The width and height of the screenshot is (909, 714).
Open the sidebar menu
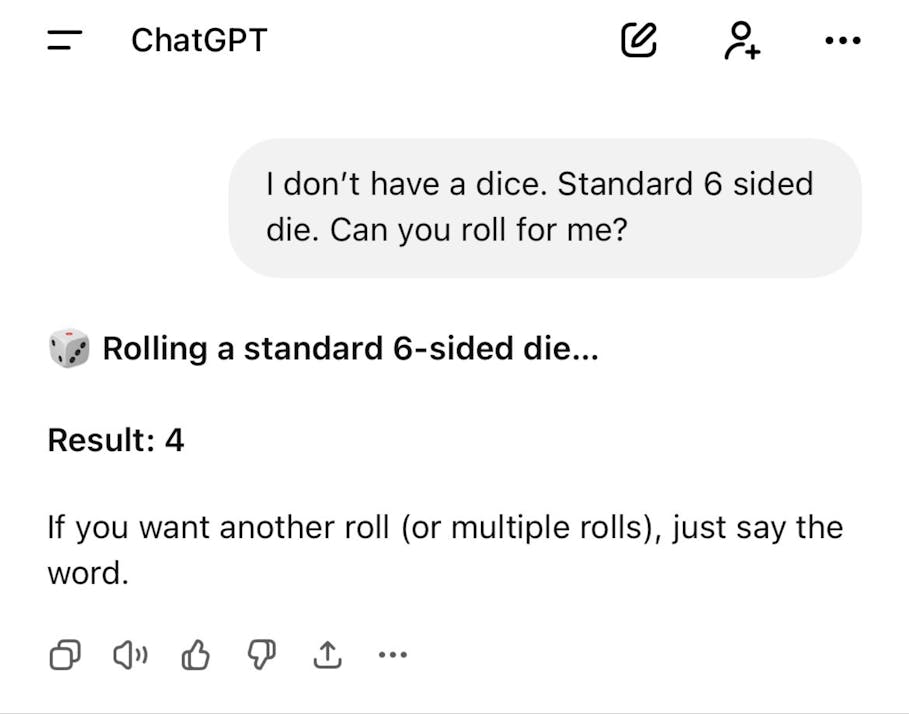point(66,41)
